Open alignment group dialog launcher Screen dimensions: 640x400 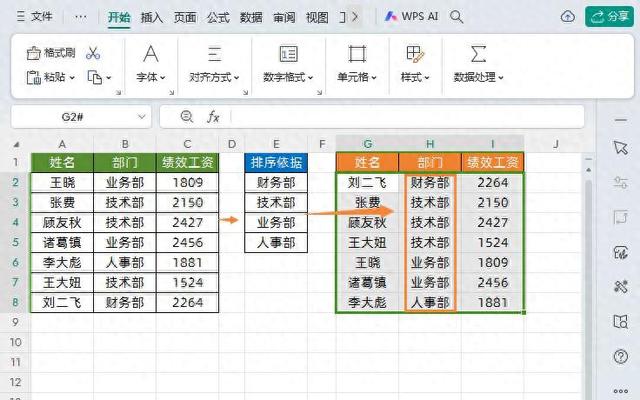[246, 93]
